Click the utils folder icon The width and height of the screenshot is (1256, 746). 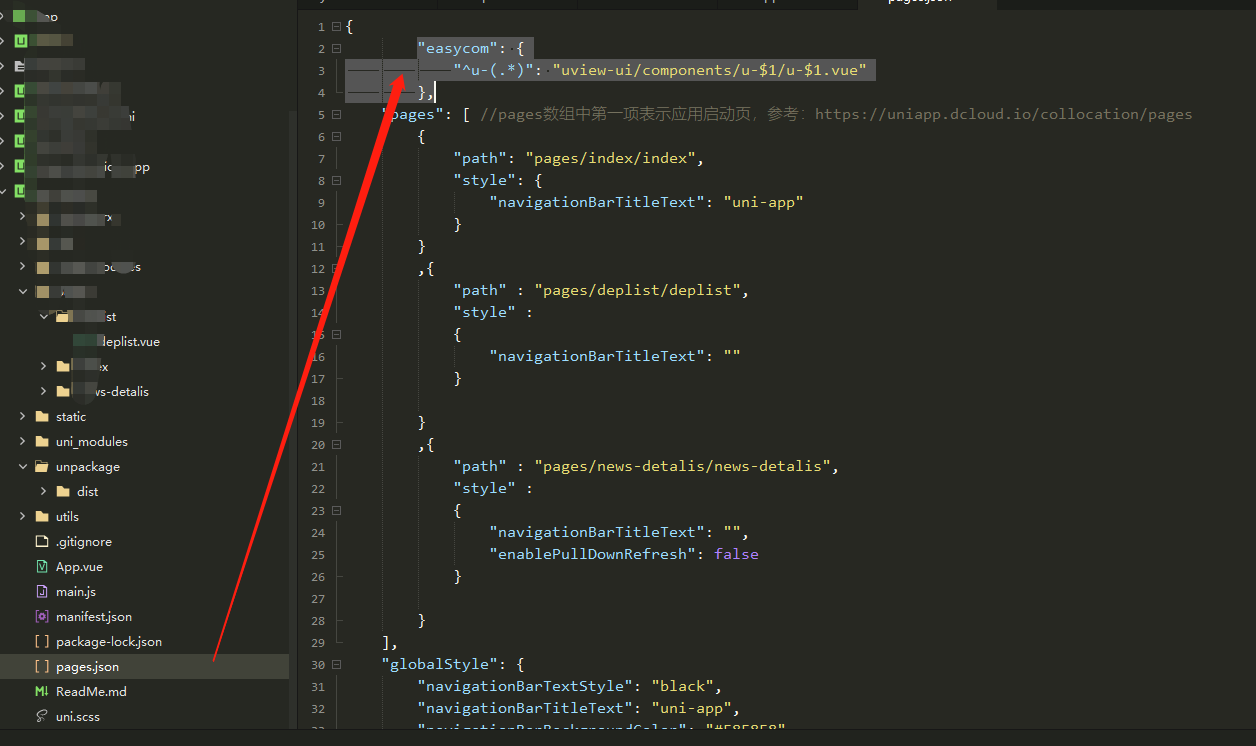[x=42, y=517]
